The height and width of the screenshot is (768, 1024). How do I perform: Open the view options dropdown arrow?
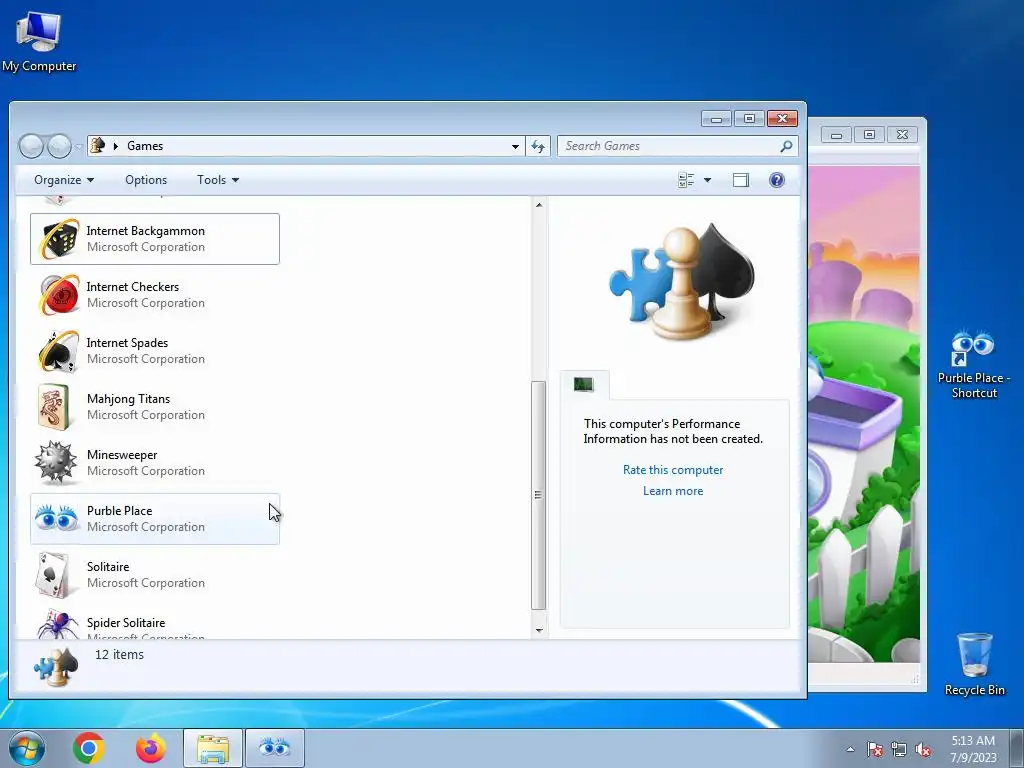[707, 180]
